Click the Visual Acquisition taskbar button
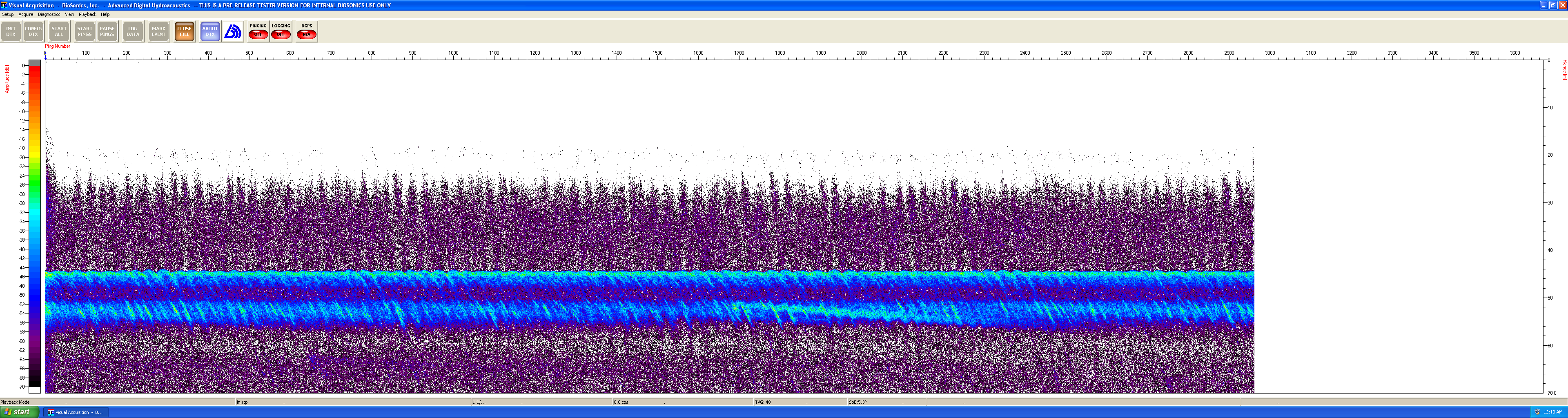Viewport: 1568px width, 418px height. (76, 413)
